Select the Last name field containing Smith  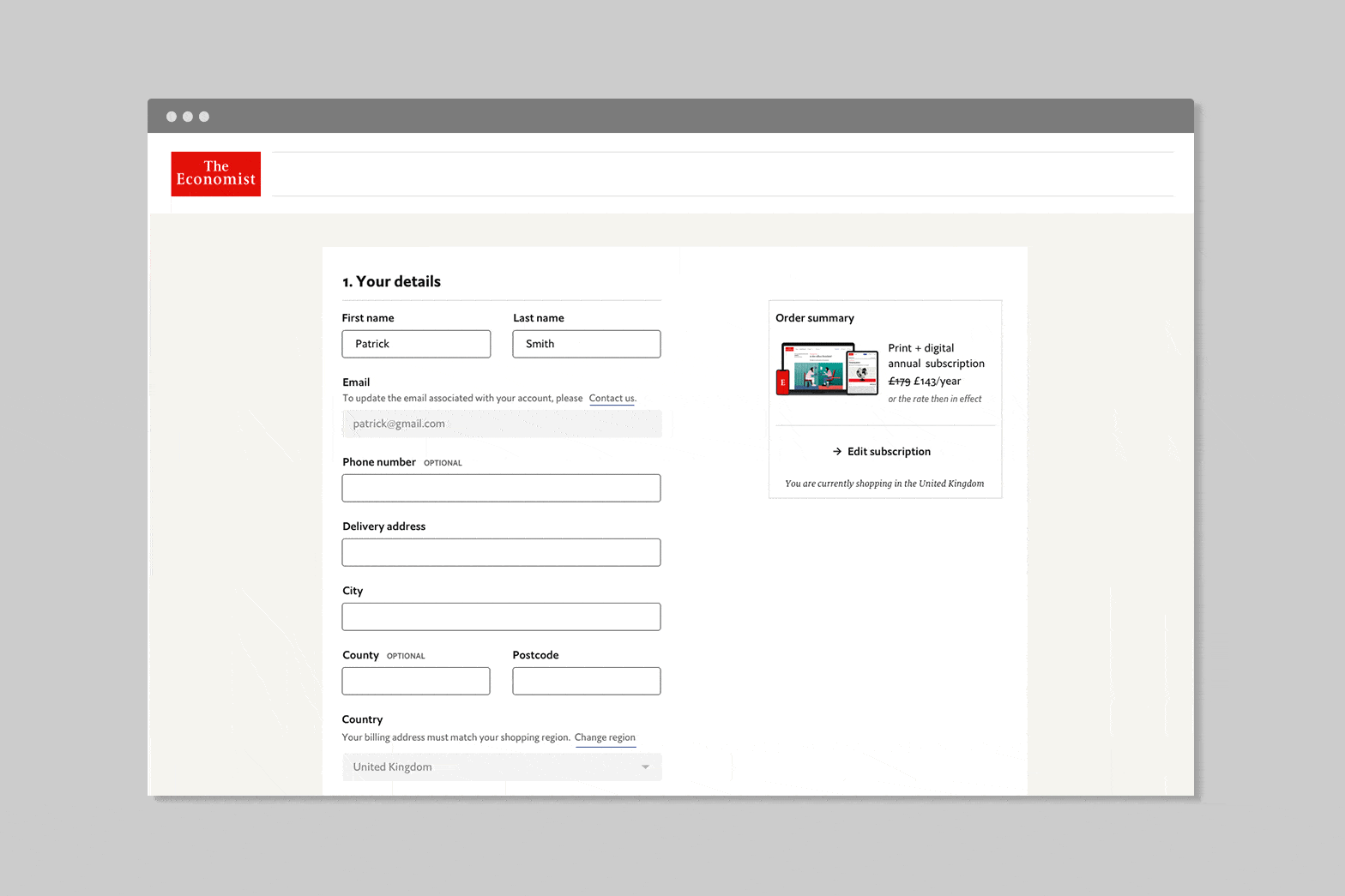coord(587,344)
